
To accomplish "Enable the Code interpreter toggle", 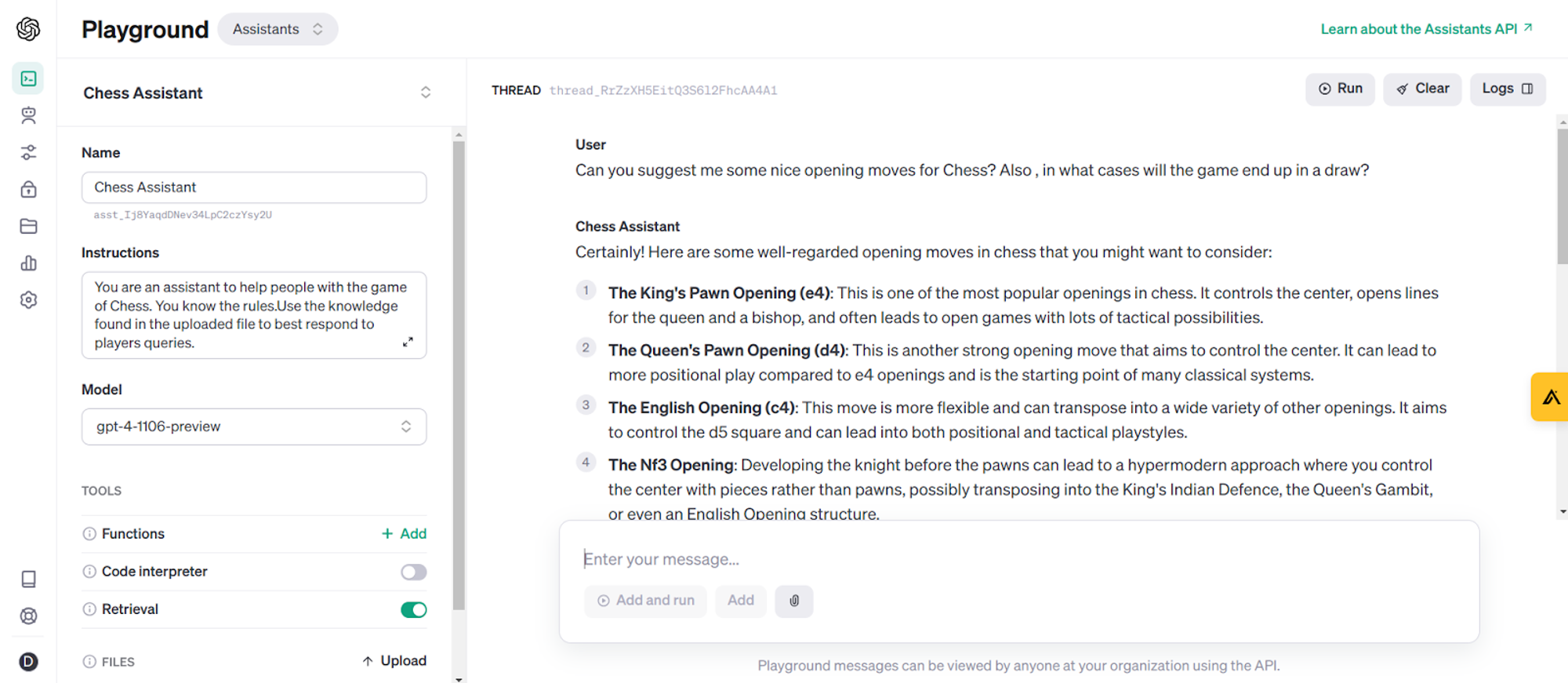I will 413,572.
